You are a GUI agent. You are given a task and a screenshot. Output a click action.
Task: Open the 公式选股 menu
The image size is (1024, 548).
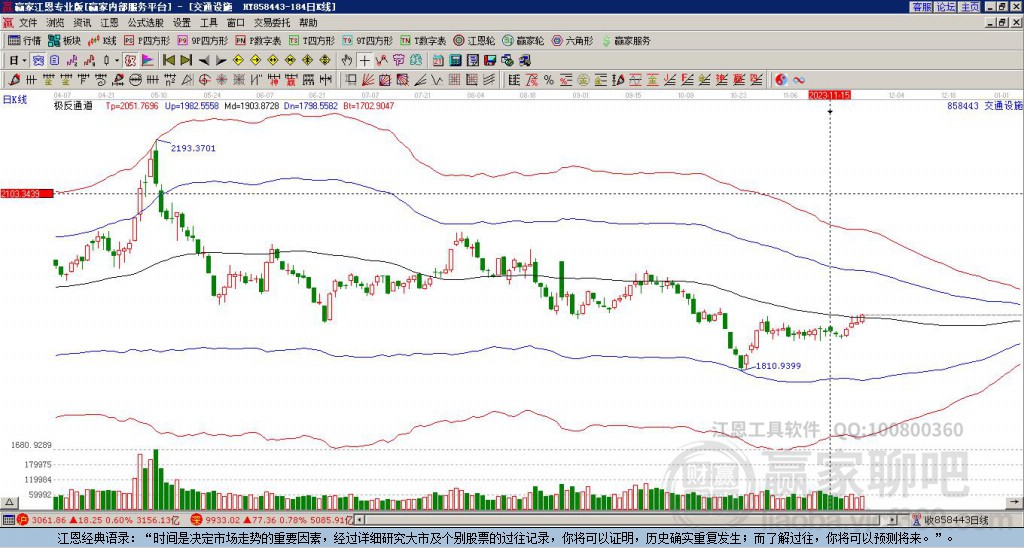144,22
